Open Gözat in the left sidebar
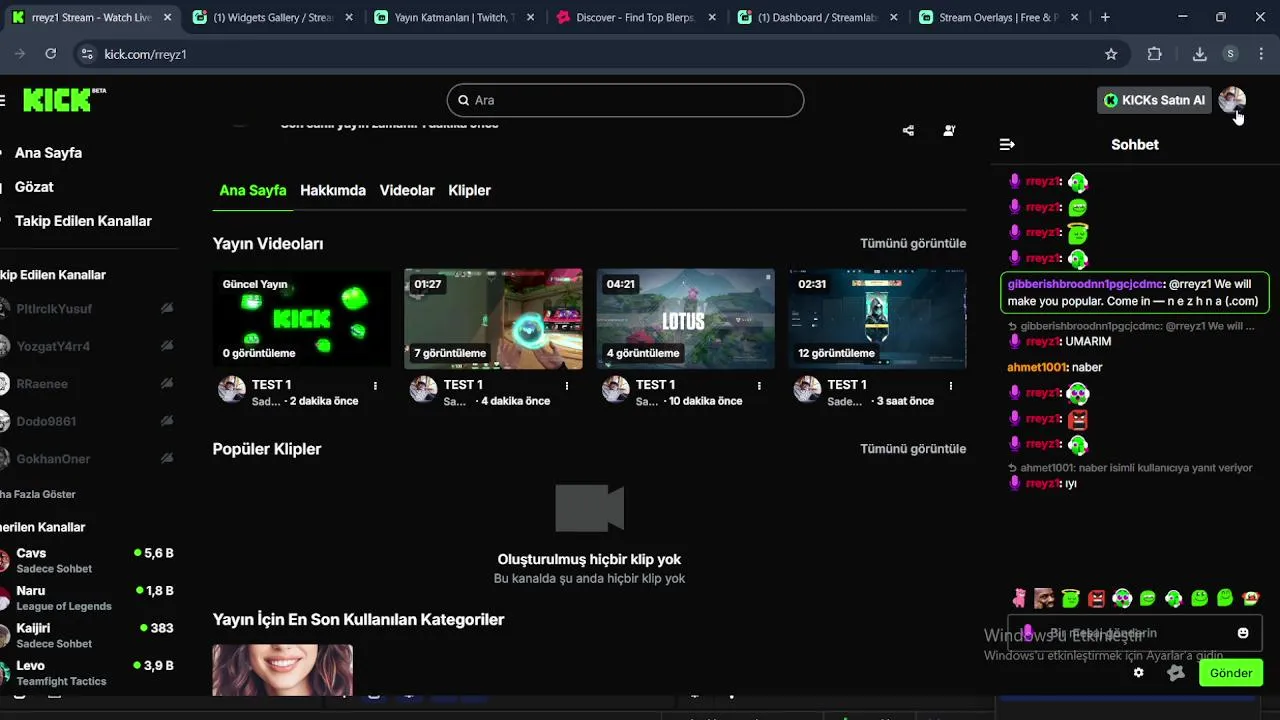This screenshot has height=720, width=1280. click(34, 187)
